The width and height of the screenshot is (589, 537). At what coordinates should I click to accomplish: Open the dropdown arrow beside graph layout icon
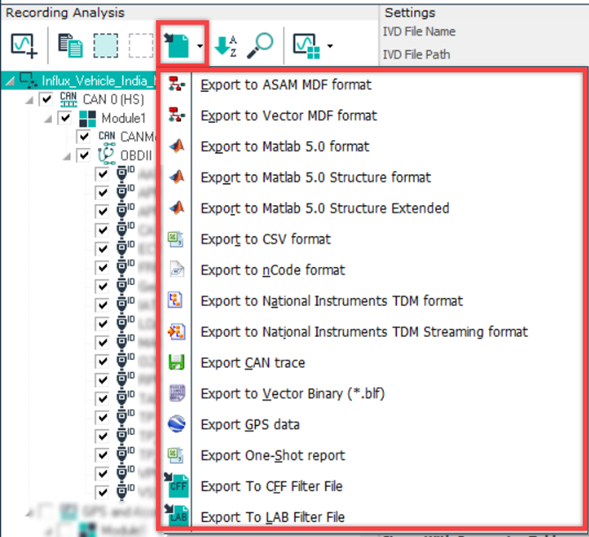point(330,46)
